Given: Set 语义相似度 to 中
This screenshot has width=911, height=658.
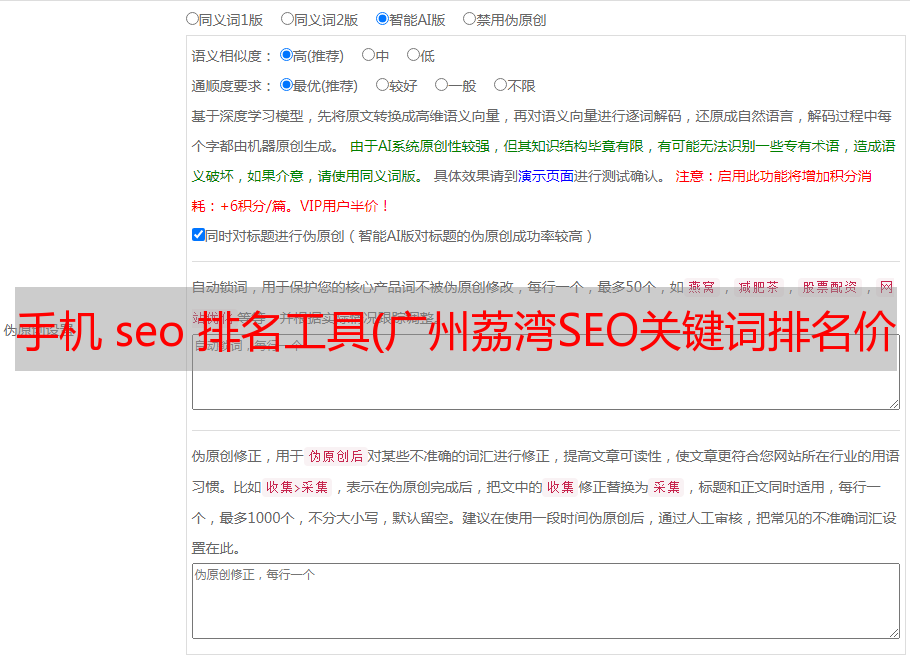Looking at the screenshot, I should (368, 55).
